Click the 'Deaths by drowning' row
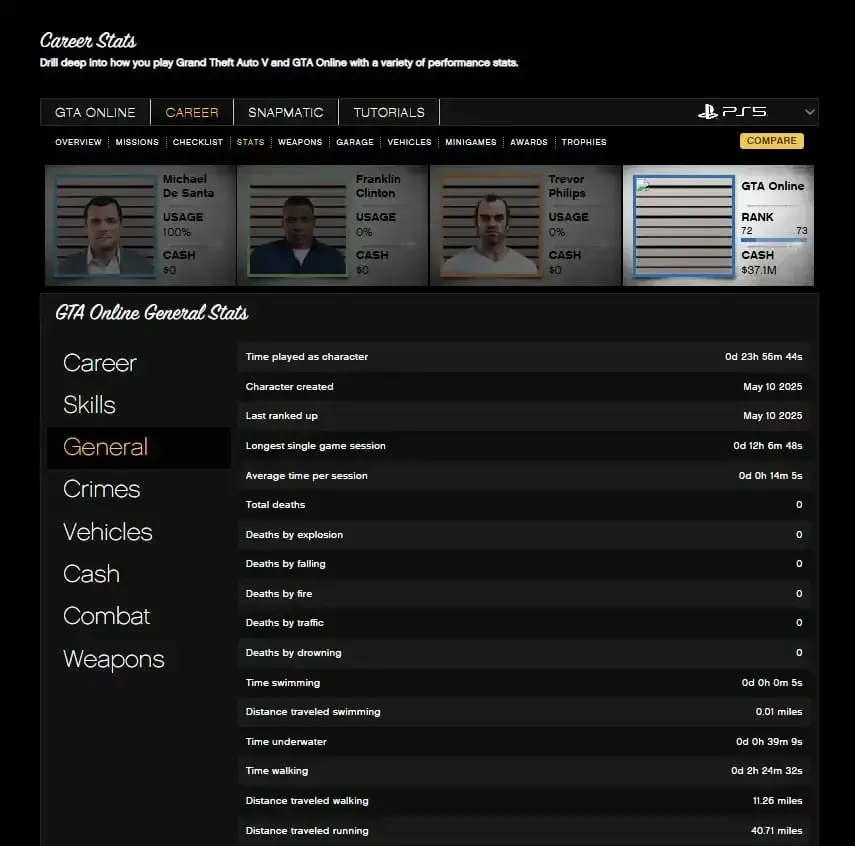 [x=524, y=652]
